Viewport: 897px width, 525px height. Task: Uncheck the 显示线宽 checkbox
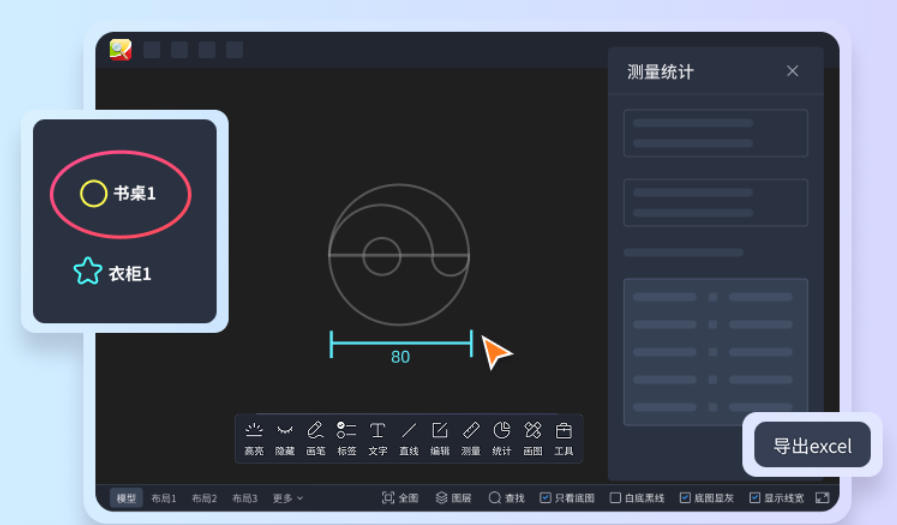(756, 498)
